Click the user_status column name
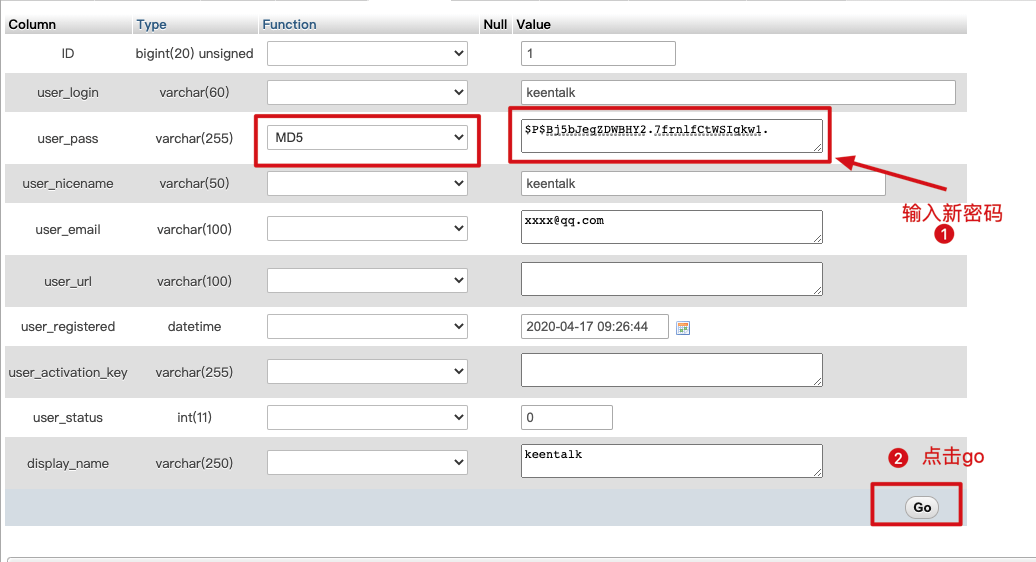 [67, 417]
